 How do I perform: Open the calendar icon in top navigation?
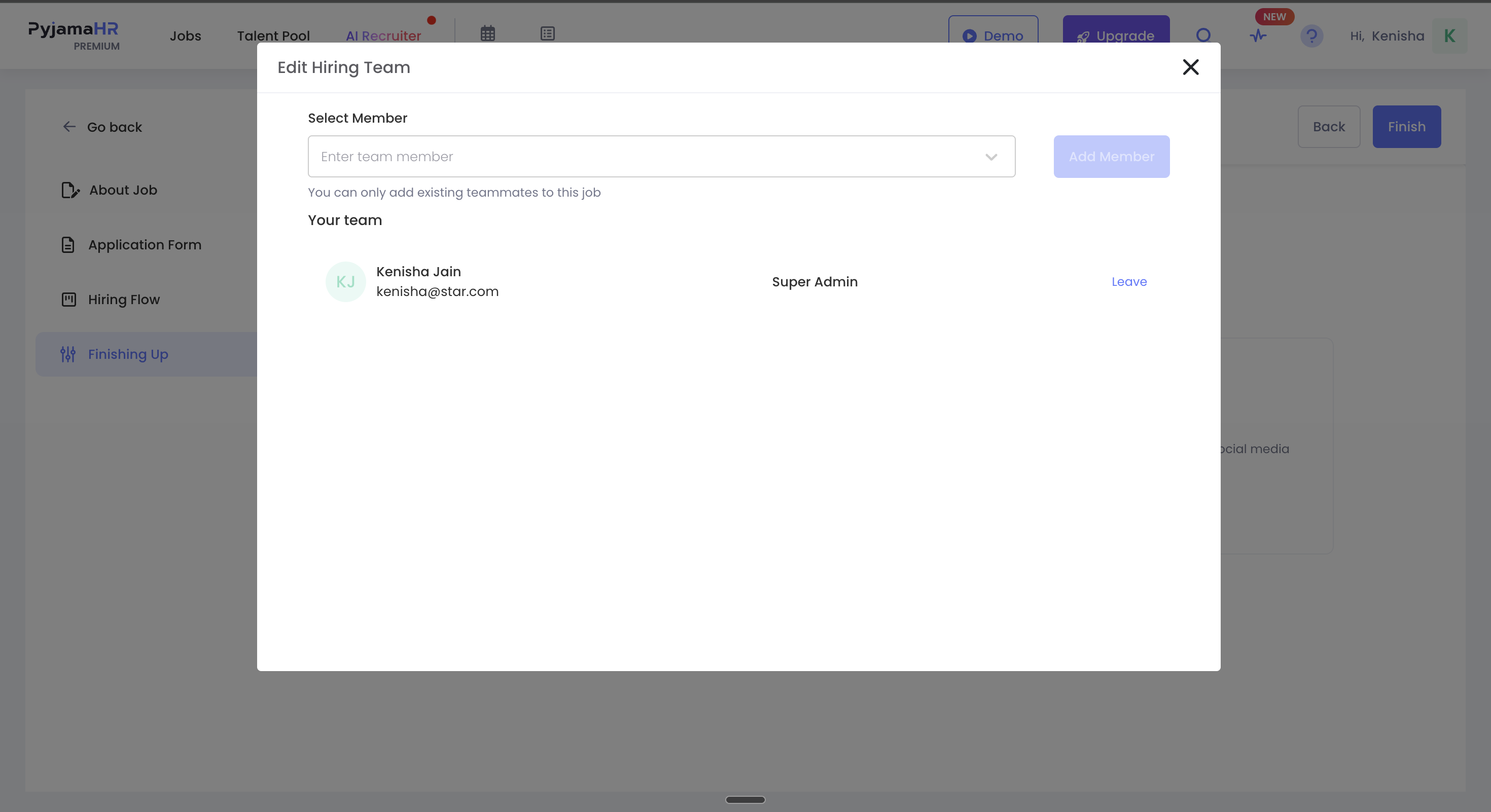(487, 33)
